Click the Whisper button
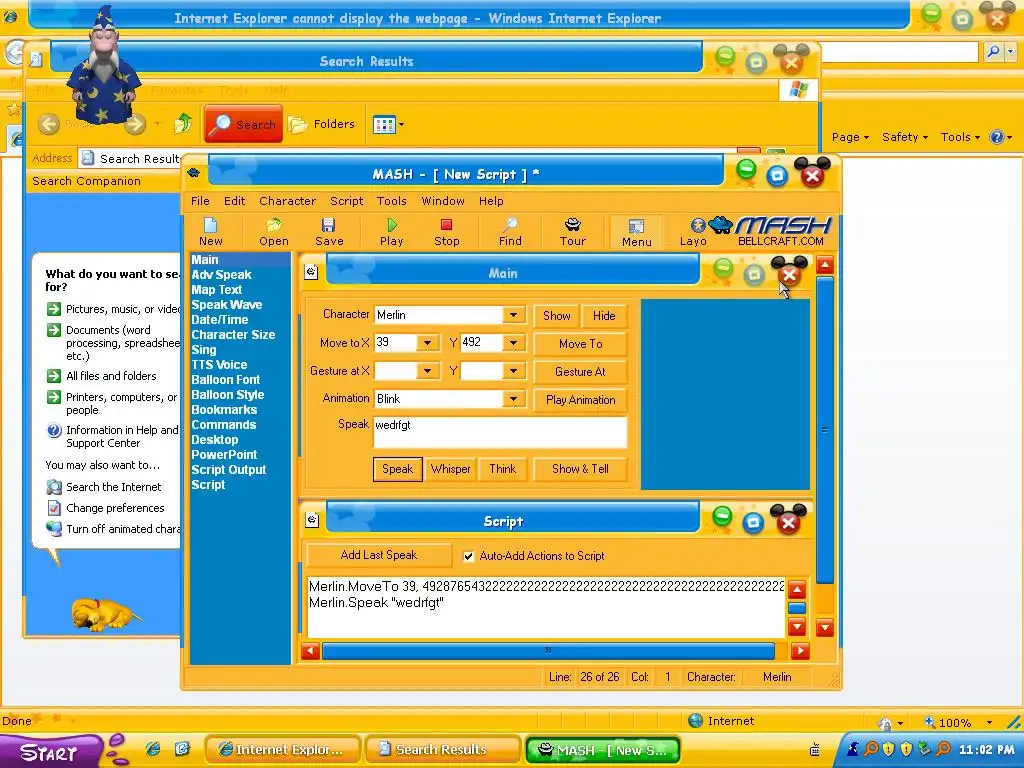The image size is (1024, 768). tap(451, 469)
